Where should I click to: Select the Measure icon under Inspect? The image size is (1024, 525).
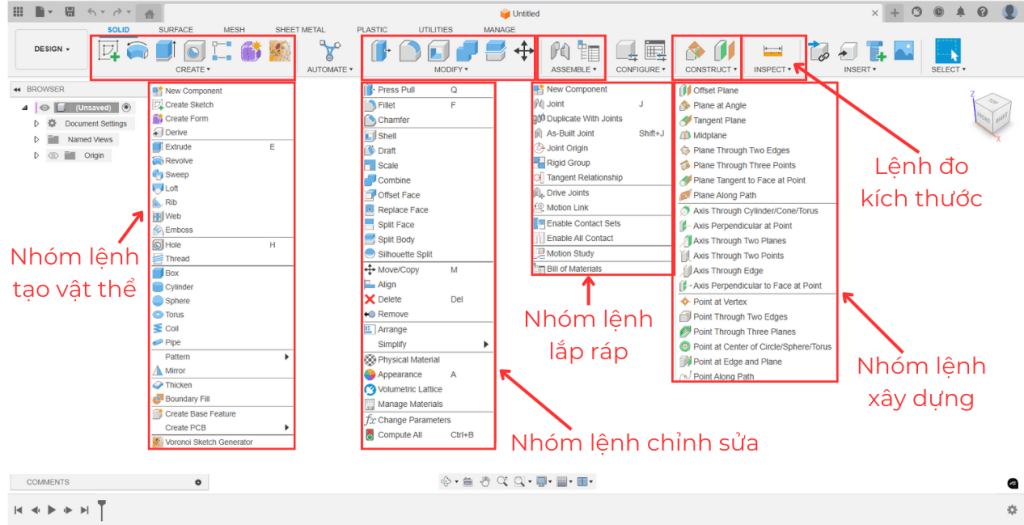(x=772, y=50)
